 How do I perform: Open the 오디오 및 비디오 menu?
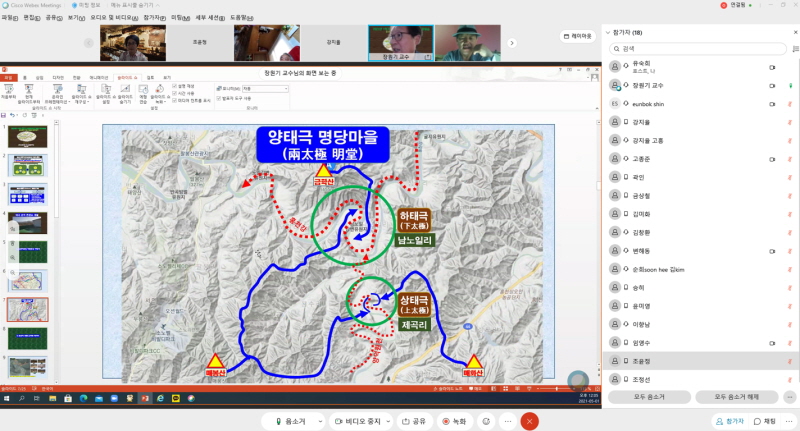pos(111,17)
